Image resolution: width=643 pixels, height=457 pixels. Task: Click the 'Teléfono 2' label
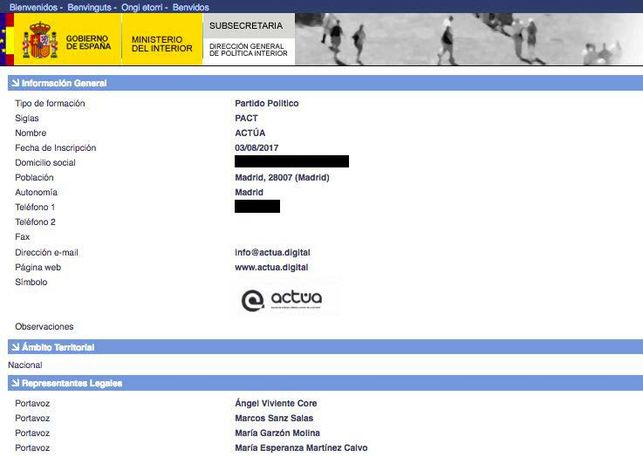coord(35,222)
